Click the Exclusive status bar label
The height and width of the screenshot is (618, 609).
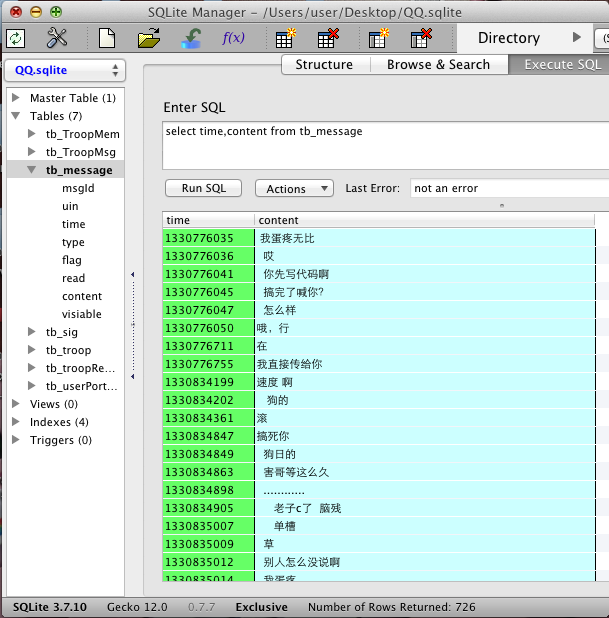pos(261,607)
